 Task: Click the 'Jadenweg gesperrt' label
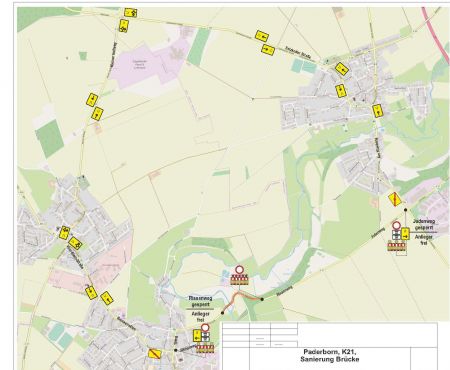(x=424, y=224)
